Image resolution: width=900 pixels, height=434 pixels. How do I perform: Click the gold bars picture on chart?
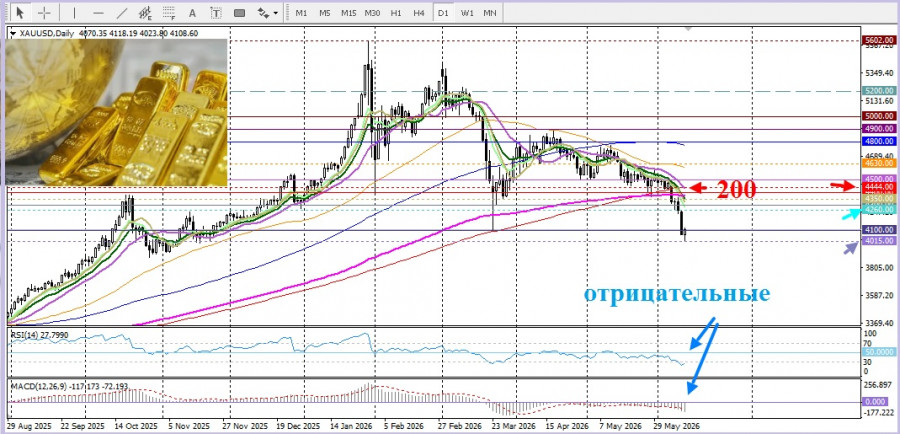[x=117, y=112]
